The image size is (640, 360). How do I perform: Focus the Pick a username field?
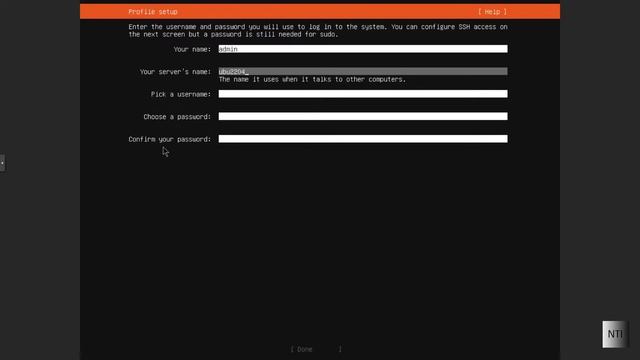(363, 94)
